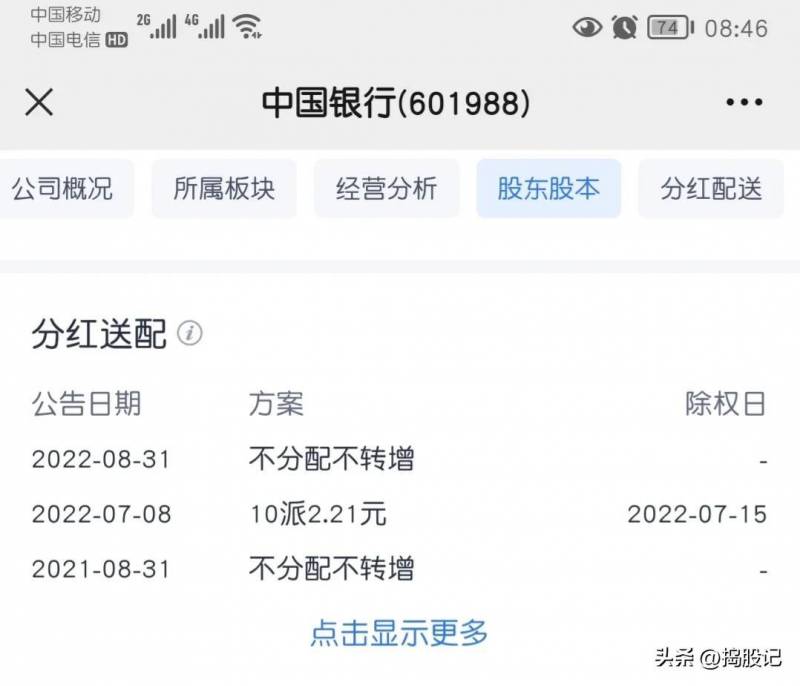The width and height of the screenshot is (800, 686).
Task: Tap the 4G signal strength icon
Action: (205, 27)
